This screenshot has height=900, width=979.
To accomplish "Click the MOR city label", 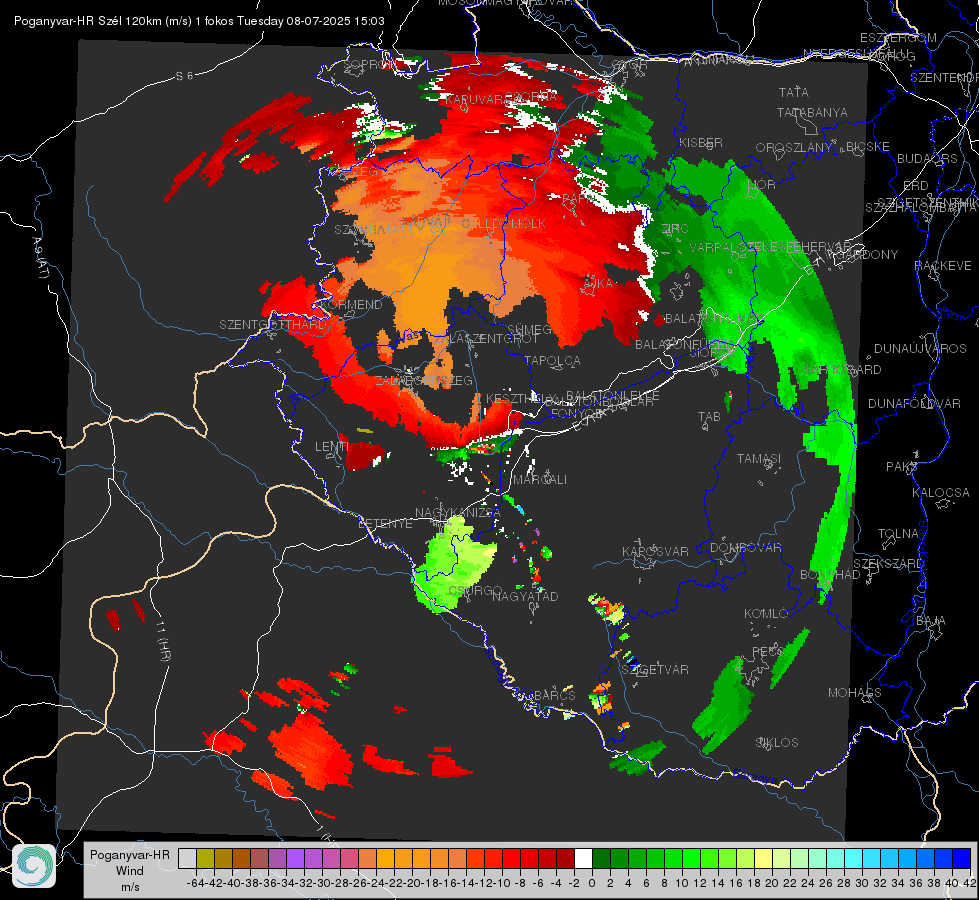I will point(762,184).
